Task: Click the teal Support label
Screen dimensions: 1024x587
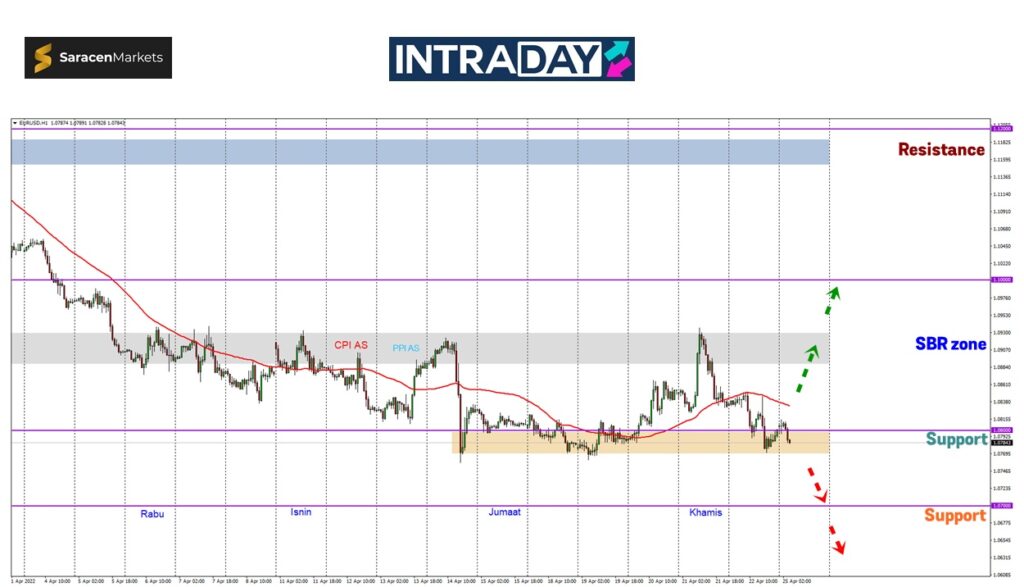Action: [956, 439]
